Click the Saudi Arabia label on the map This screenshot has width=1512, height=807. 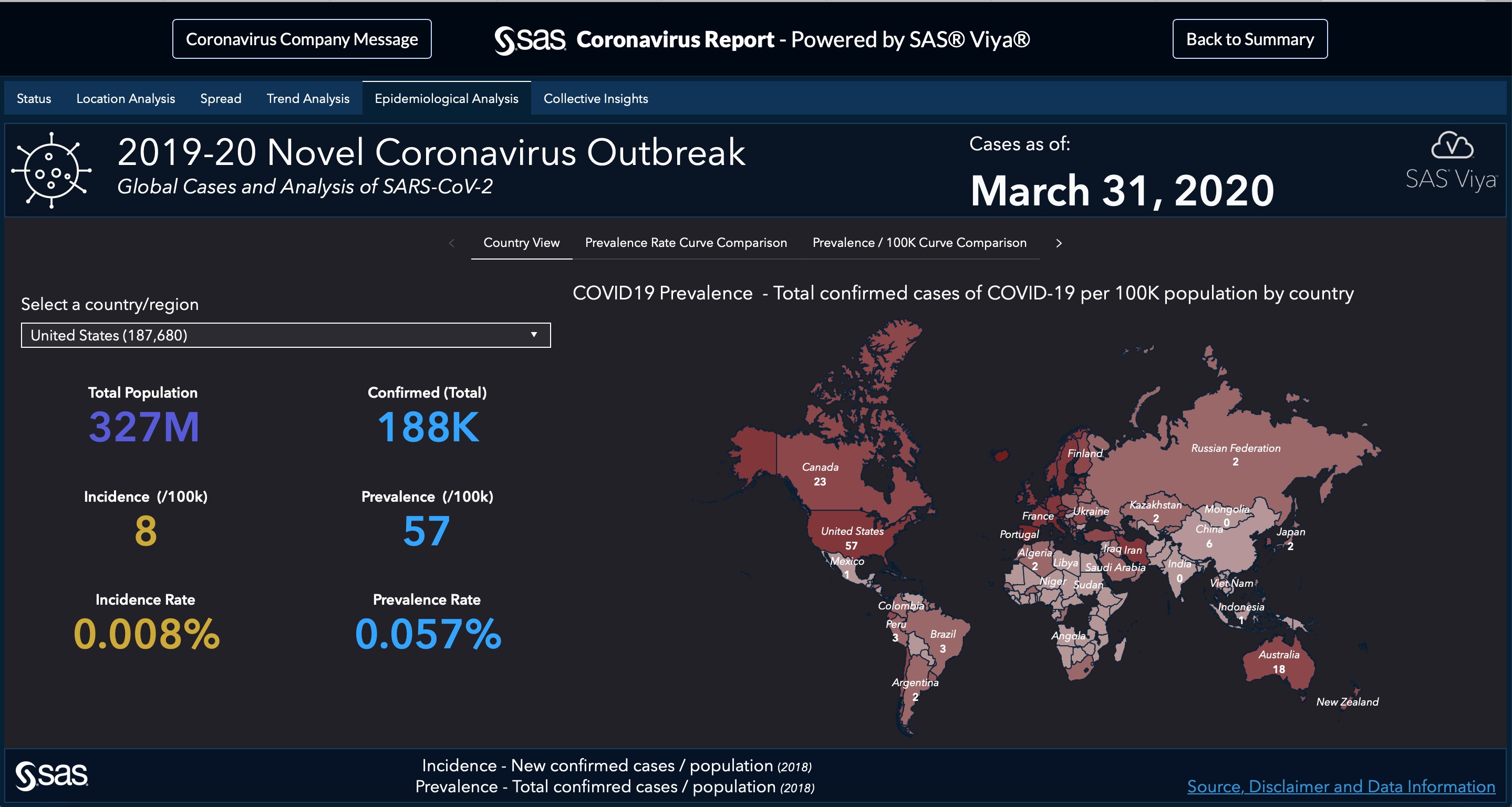1115,567
